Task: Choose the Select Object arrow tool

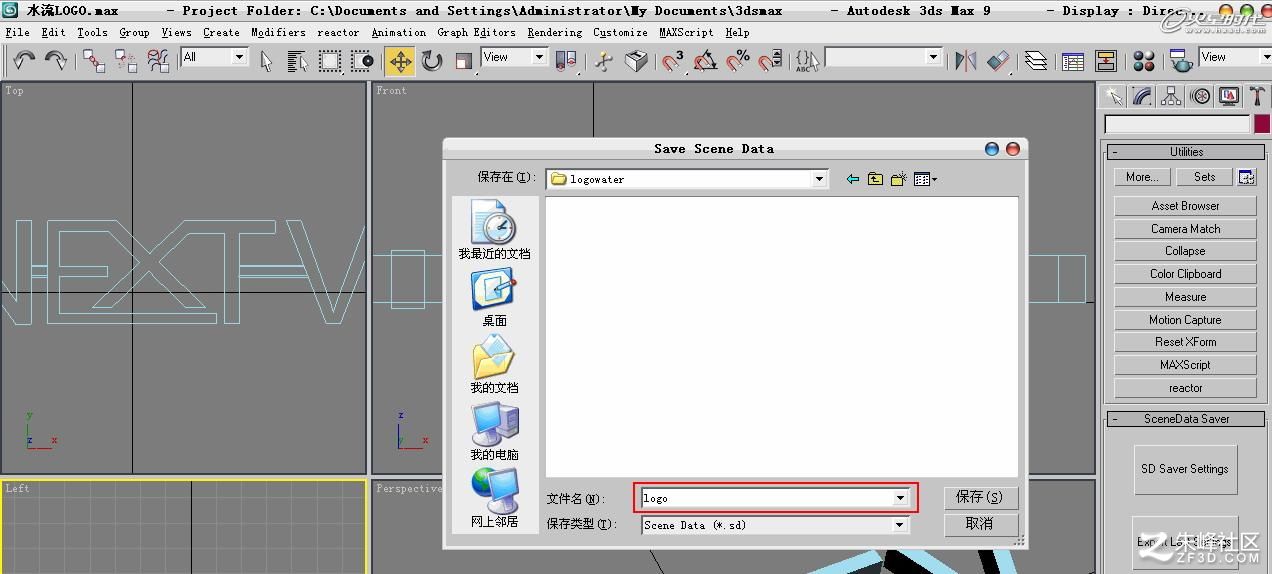Action: pyautogui.click(x=266, y=61)
